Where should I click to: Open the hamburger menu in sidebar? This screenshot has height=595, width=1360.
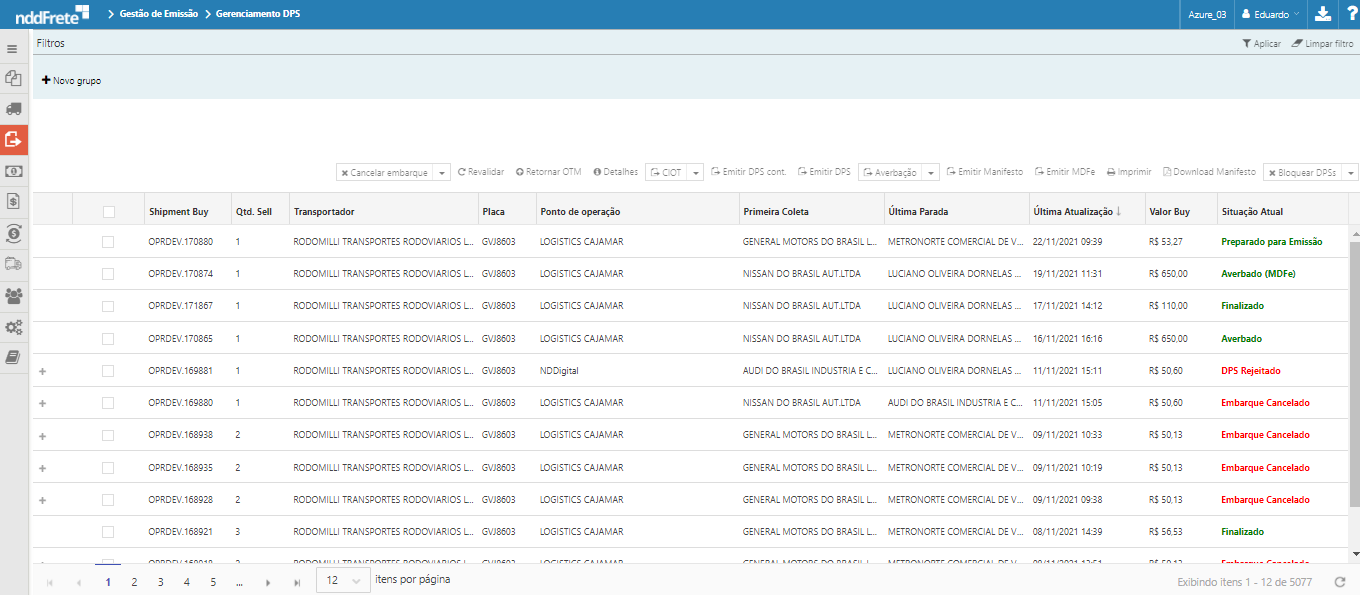click(13, 48)
